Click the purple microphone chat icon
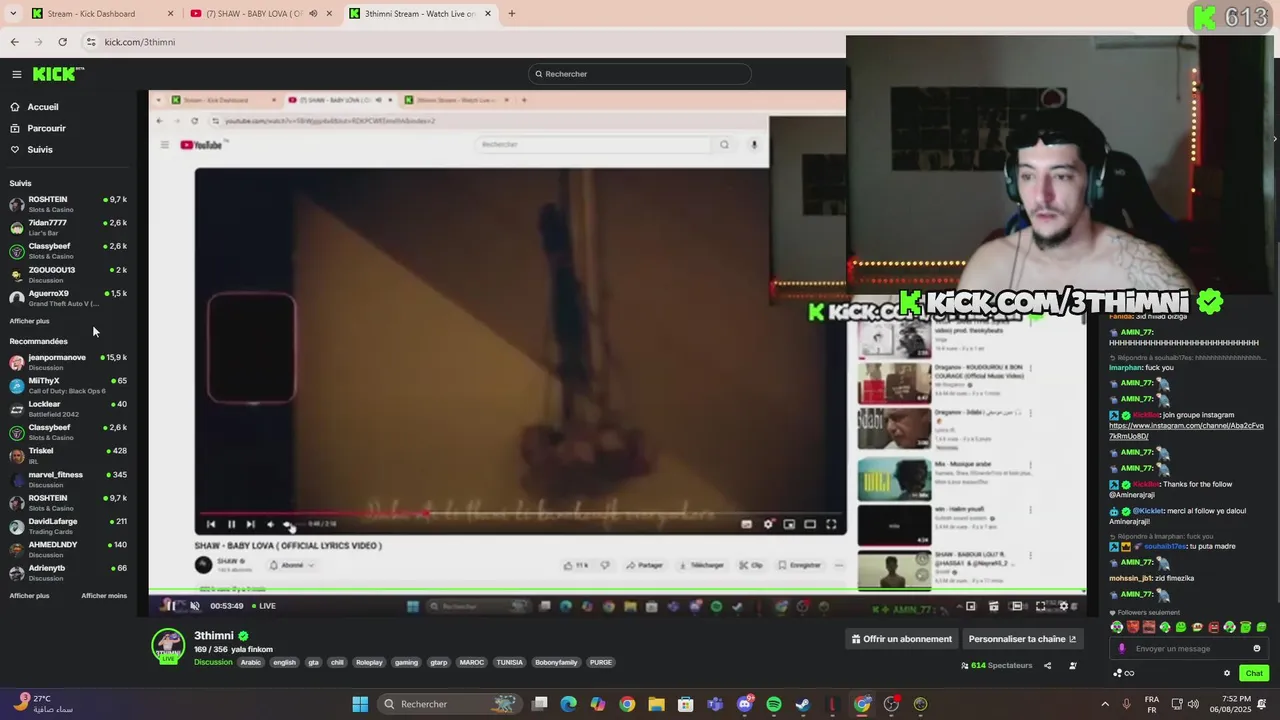Viewport: 1280px width, 720px height. tap(1121, 649)
